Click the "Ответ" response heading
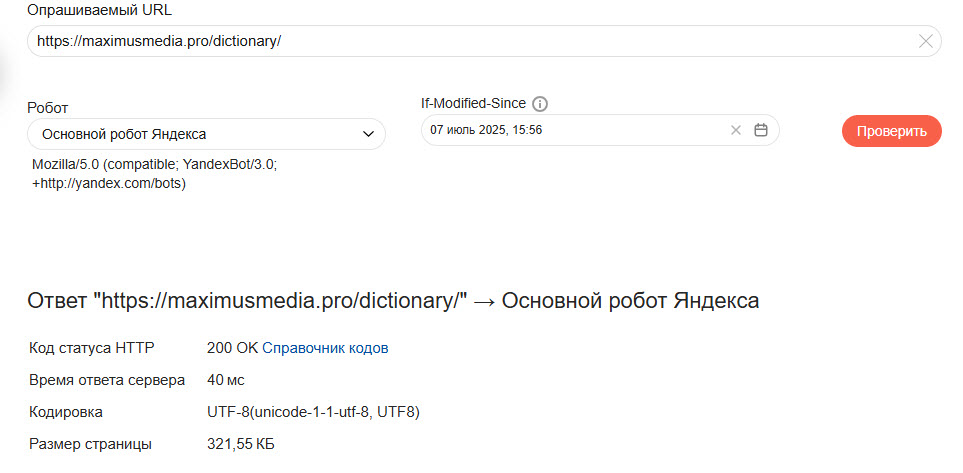Screen dimensions: 963x473 point(393,301)
